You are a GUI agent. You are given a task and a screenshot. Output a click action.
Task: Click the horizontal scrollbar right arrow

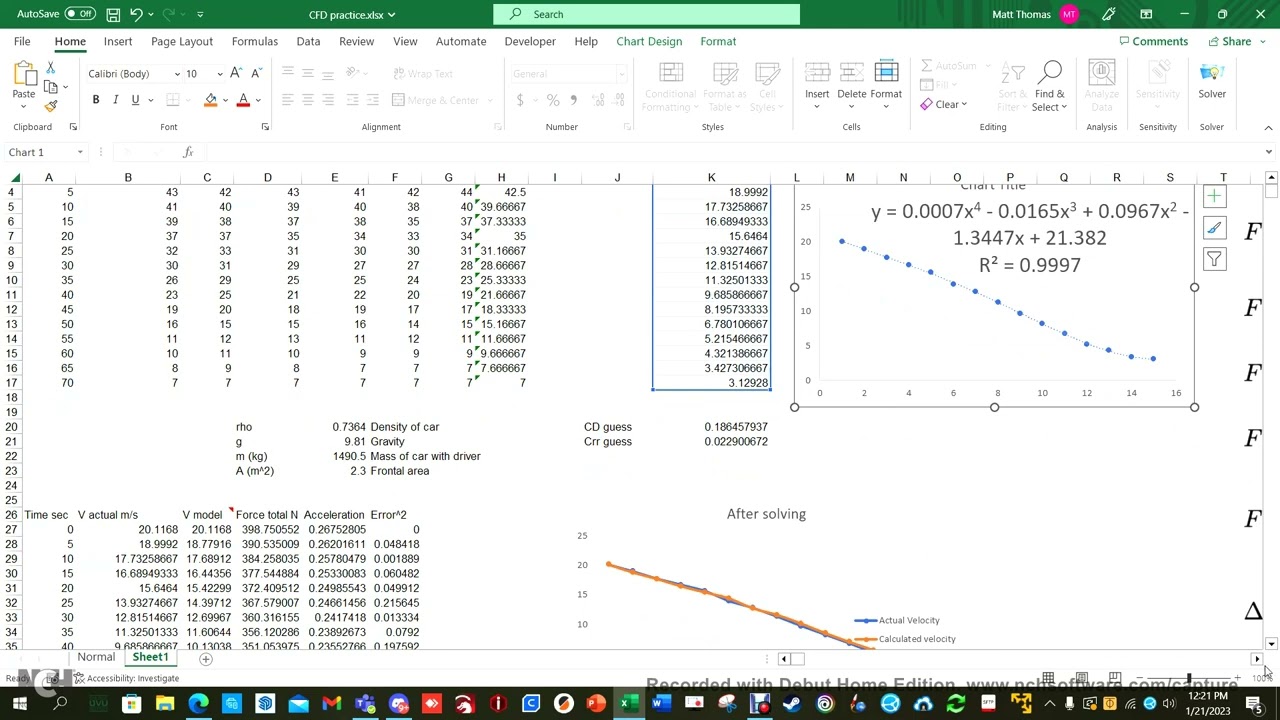click(1257, 659)
